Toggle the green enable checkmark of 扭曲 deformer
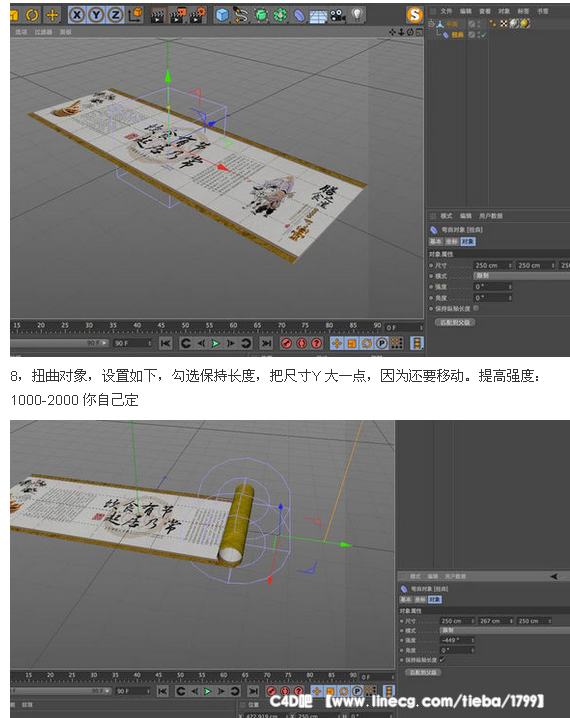The width and height of the screenshot is (570, 718). (483, 35)
